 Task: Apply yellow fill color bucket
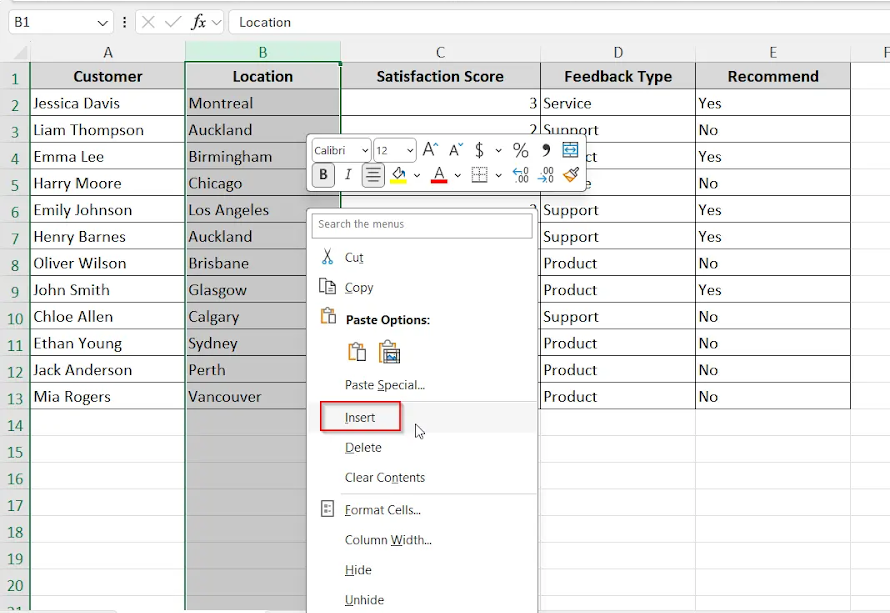point(398,175)
